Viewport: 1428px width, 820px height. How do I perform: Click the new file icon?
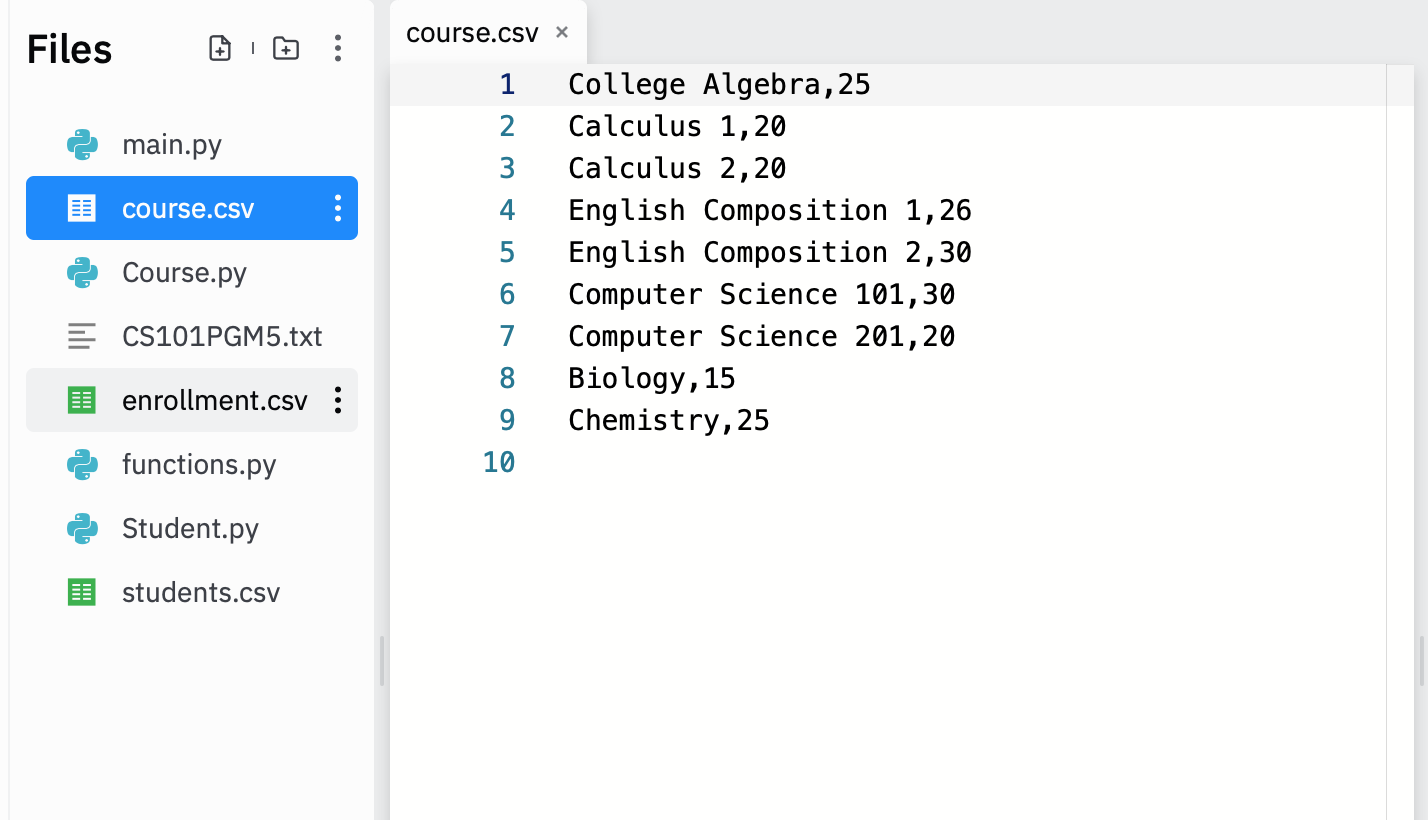pos(220,47)
